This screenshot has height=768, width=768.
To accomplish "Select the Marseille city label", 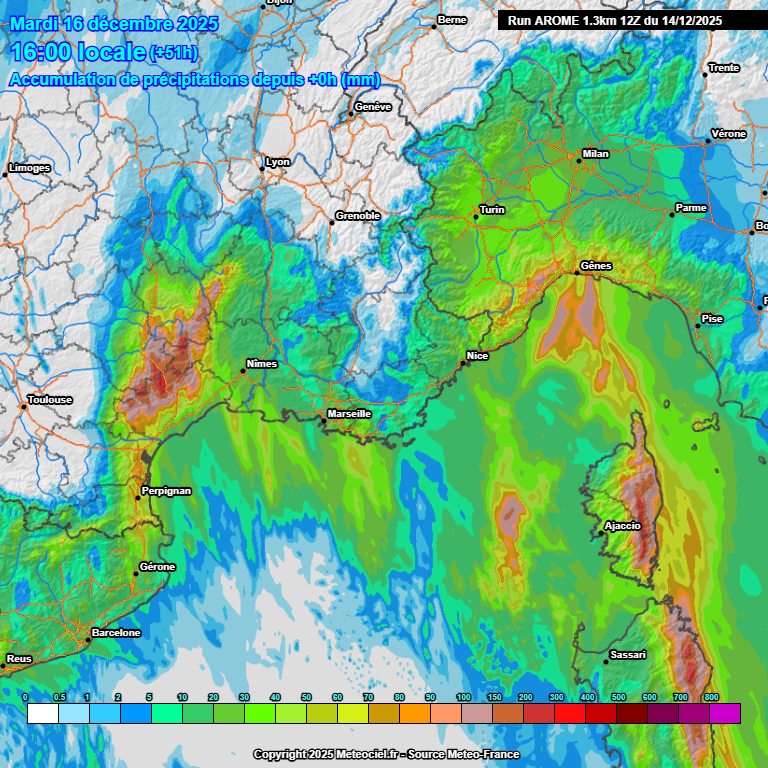I will coord(349,414).
